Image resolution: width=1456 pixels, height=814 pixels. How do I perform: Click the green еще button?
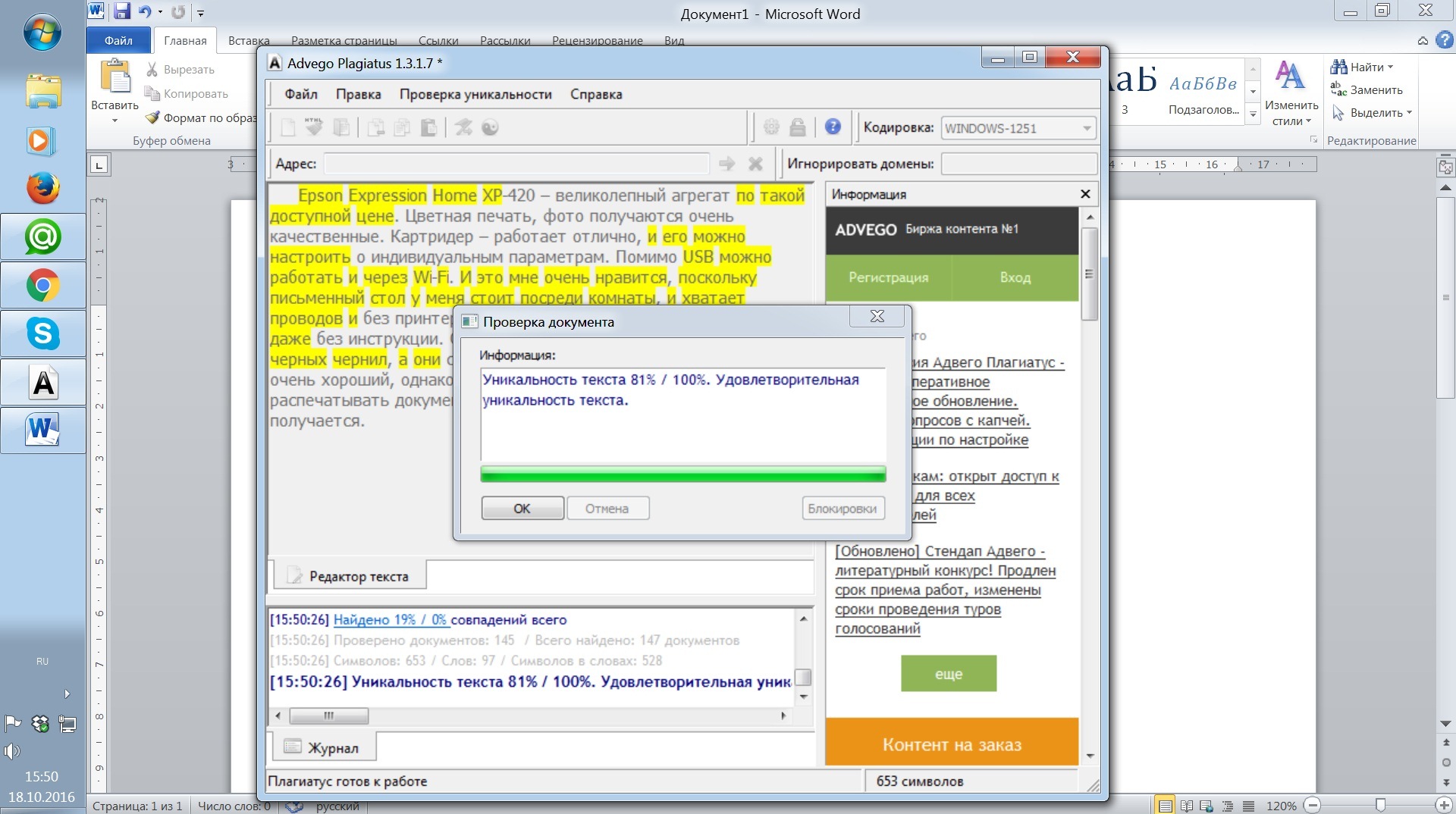tap(949, 674)
